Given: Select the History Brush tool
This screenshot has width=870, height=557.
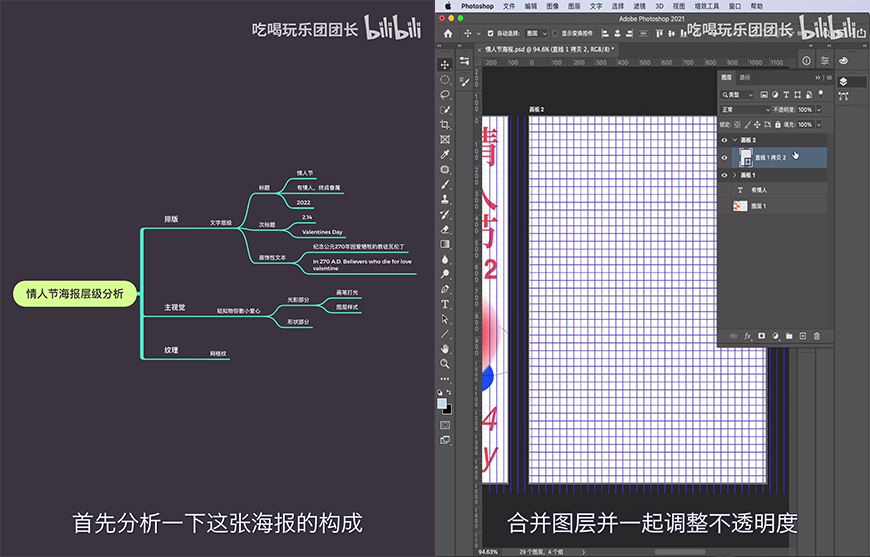Looking at the screenshot, I should (444, 214).
